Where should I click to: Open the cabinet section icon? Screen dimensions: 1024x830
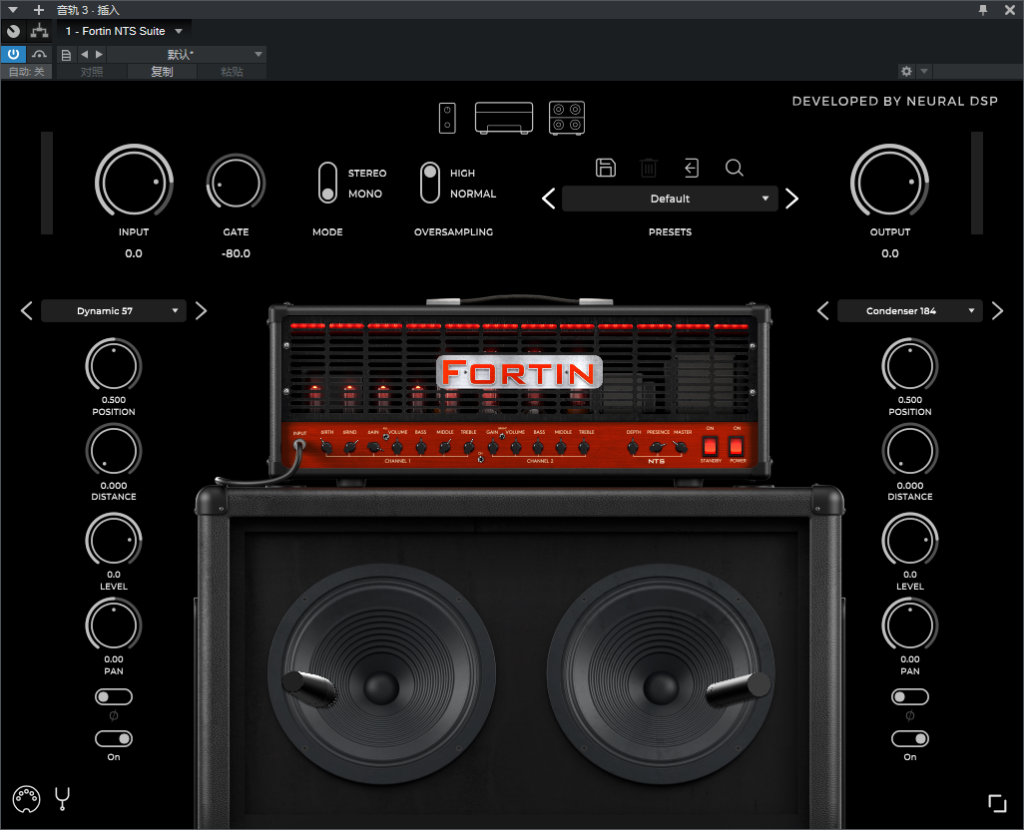[x=567, y=118]
